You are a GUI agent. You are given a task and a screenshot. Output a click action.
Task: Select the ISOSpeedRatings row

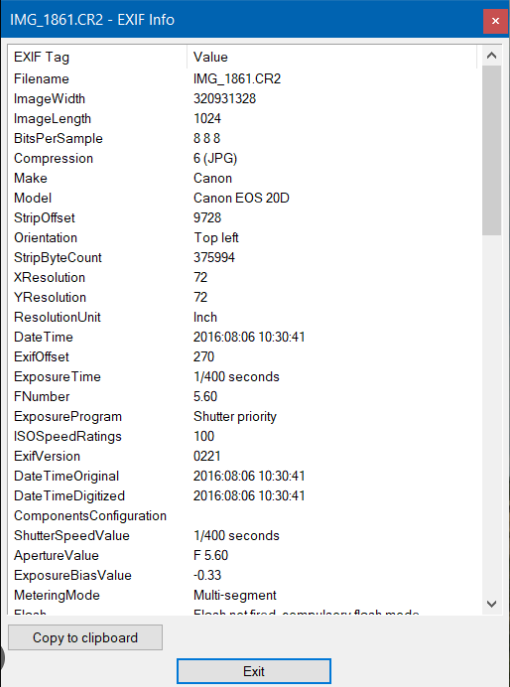coord(243,436)
